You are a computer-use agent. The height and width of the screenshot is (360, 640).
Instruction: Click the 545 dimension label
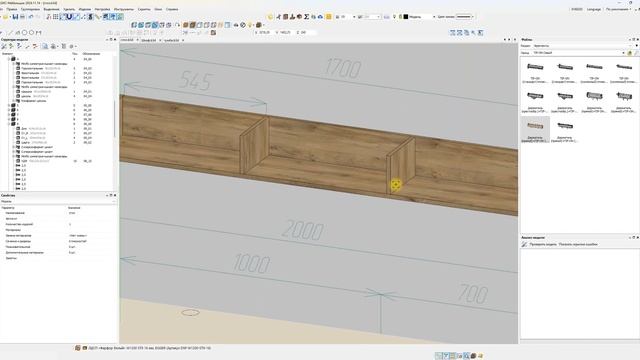coord(196,81)
